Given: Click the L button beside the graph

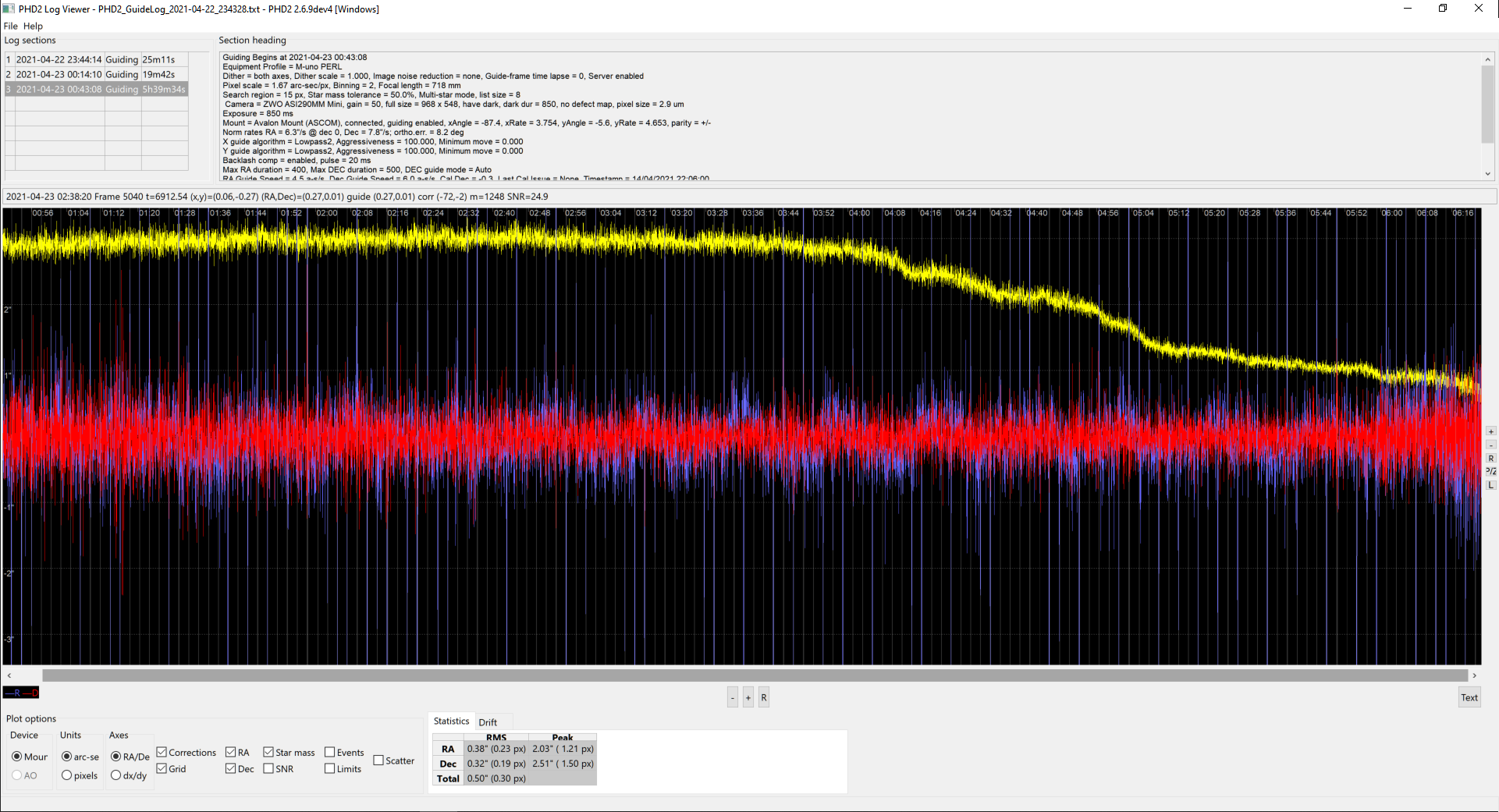Looking at the screenshot, I should pos(1491,484).
